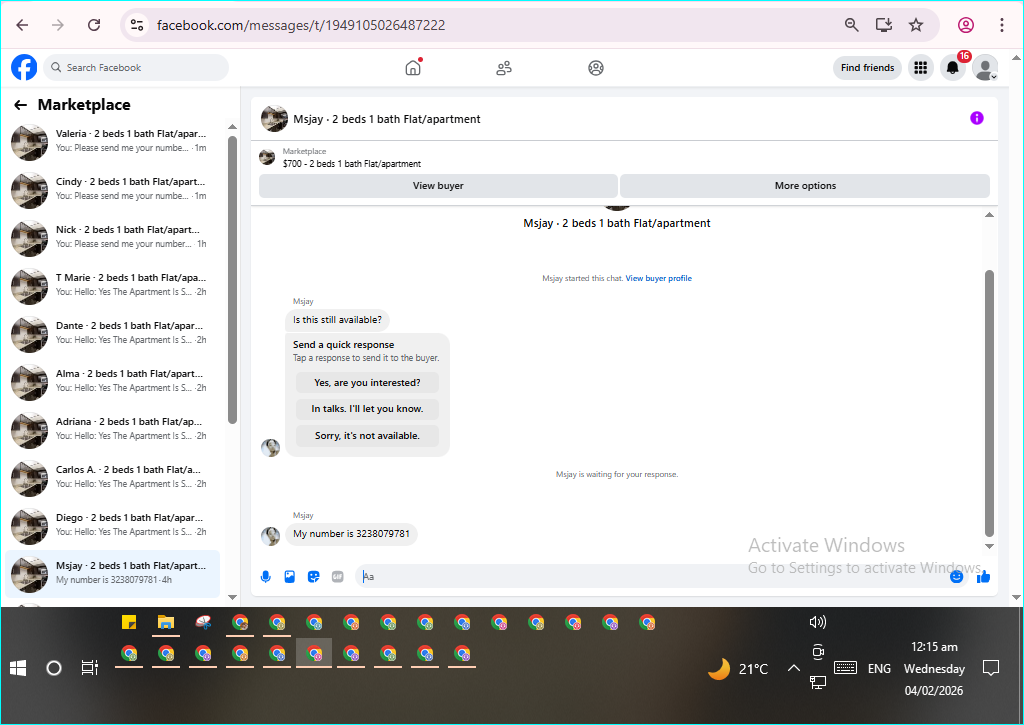The image size is (1024, 725).
Task: Open Adriana's conversation
Action: pyautogui.click(x=112, y=430)
